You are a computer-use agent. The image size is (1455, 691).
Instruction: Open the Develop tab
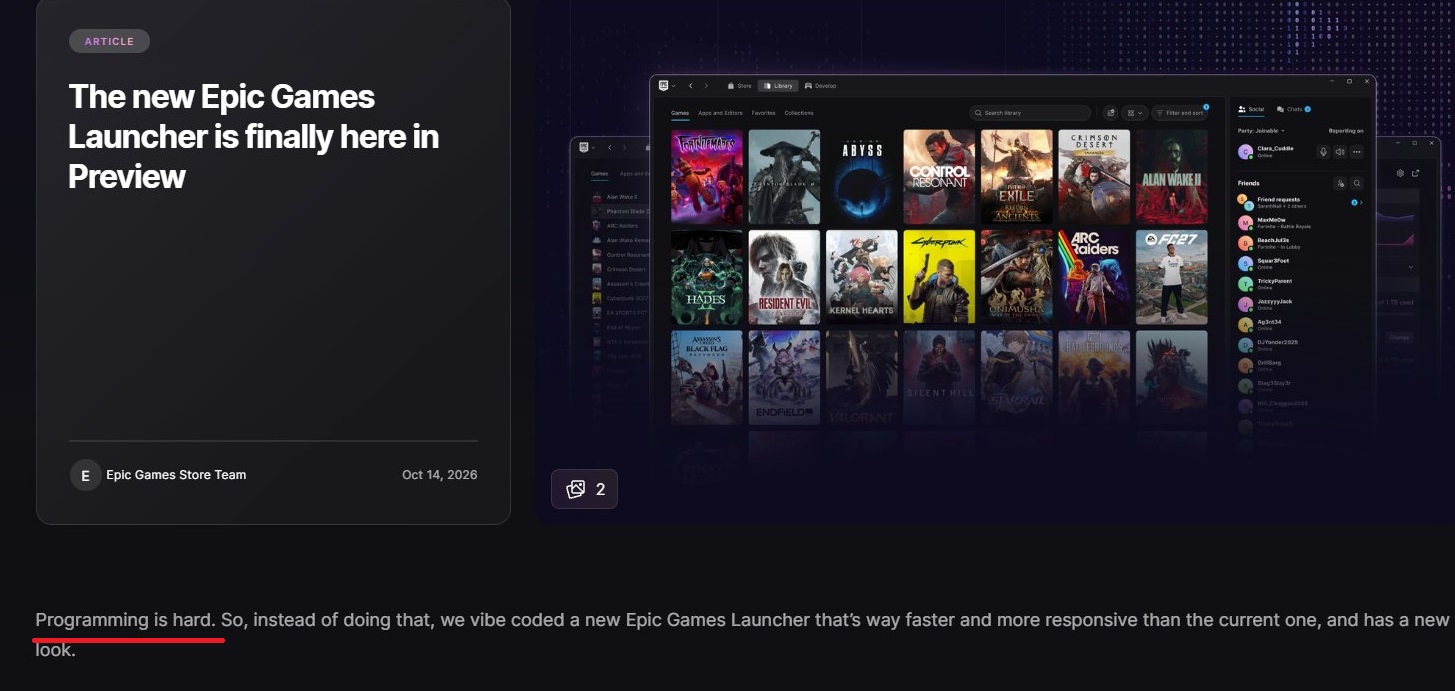(x=820, y=86)
